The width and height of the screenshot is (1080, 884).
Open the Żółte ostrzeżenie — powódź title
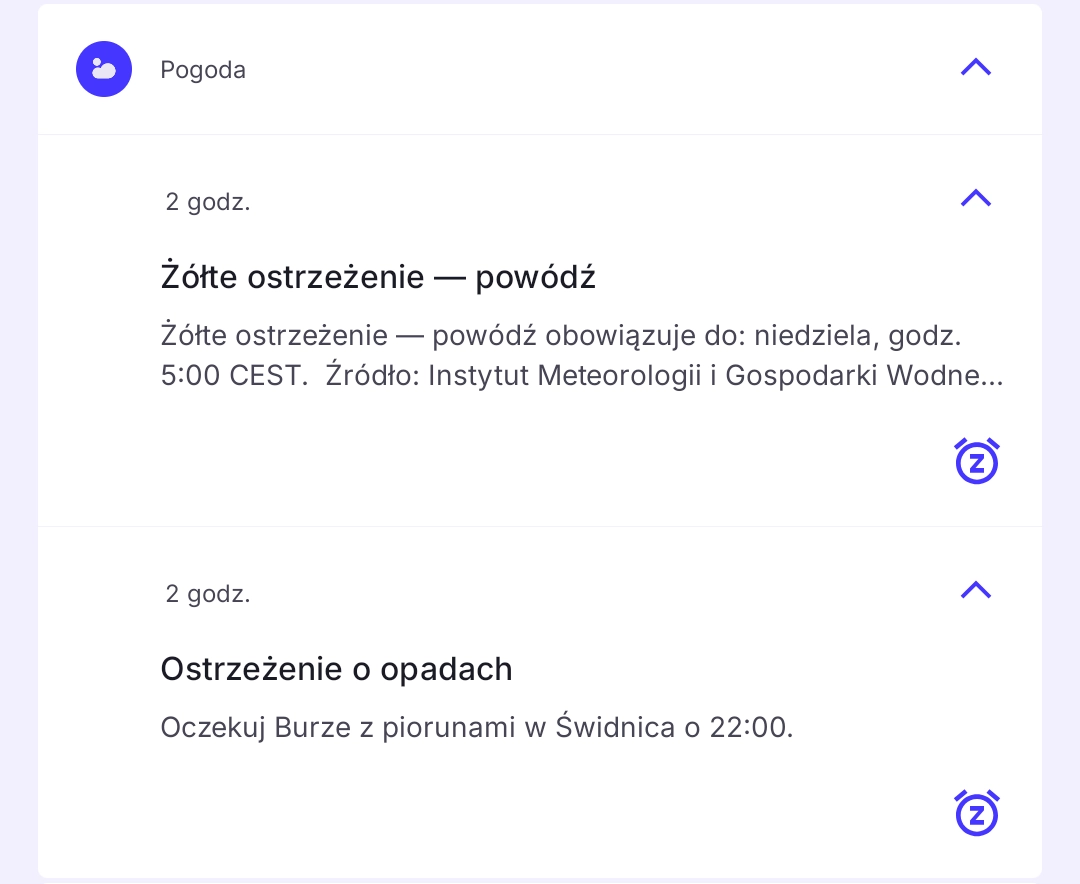(378, 277)
